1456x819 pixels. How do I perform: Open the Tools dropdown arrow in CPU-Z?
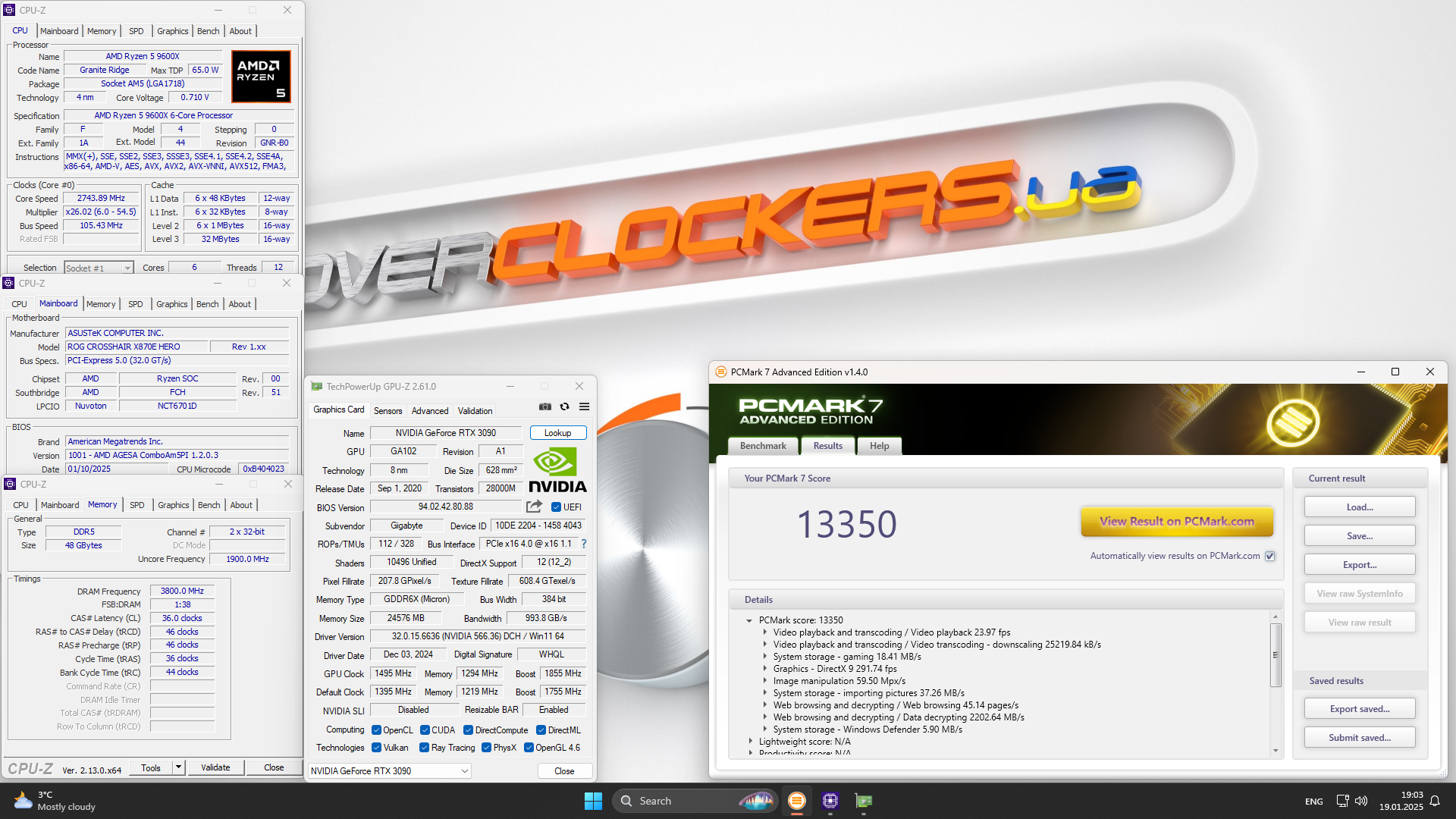(x=179, y=767)
